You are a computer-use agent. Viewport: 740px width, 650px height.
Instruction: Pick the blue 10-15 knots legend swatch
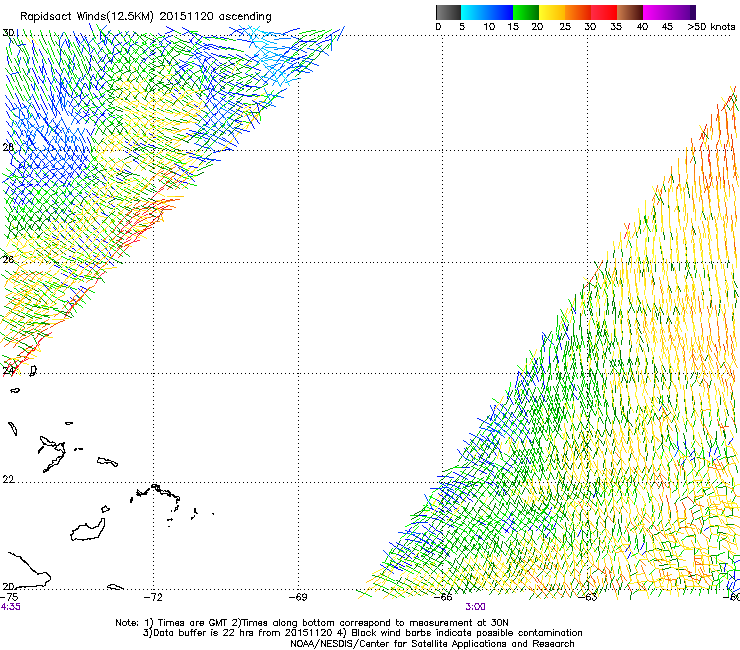tap(500, 12)
